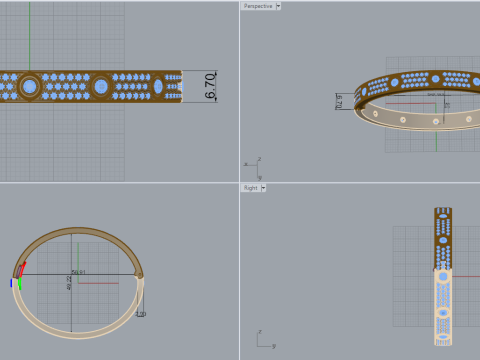The height and width of the screenshot is (360, 480).
Task: Click the Right viewport title label
Action: point(251,188)
